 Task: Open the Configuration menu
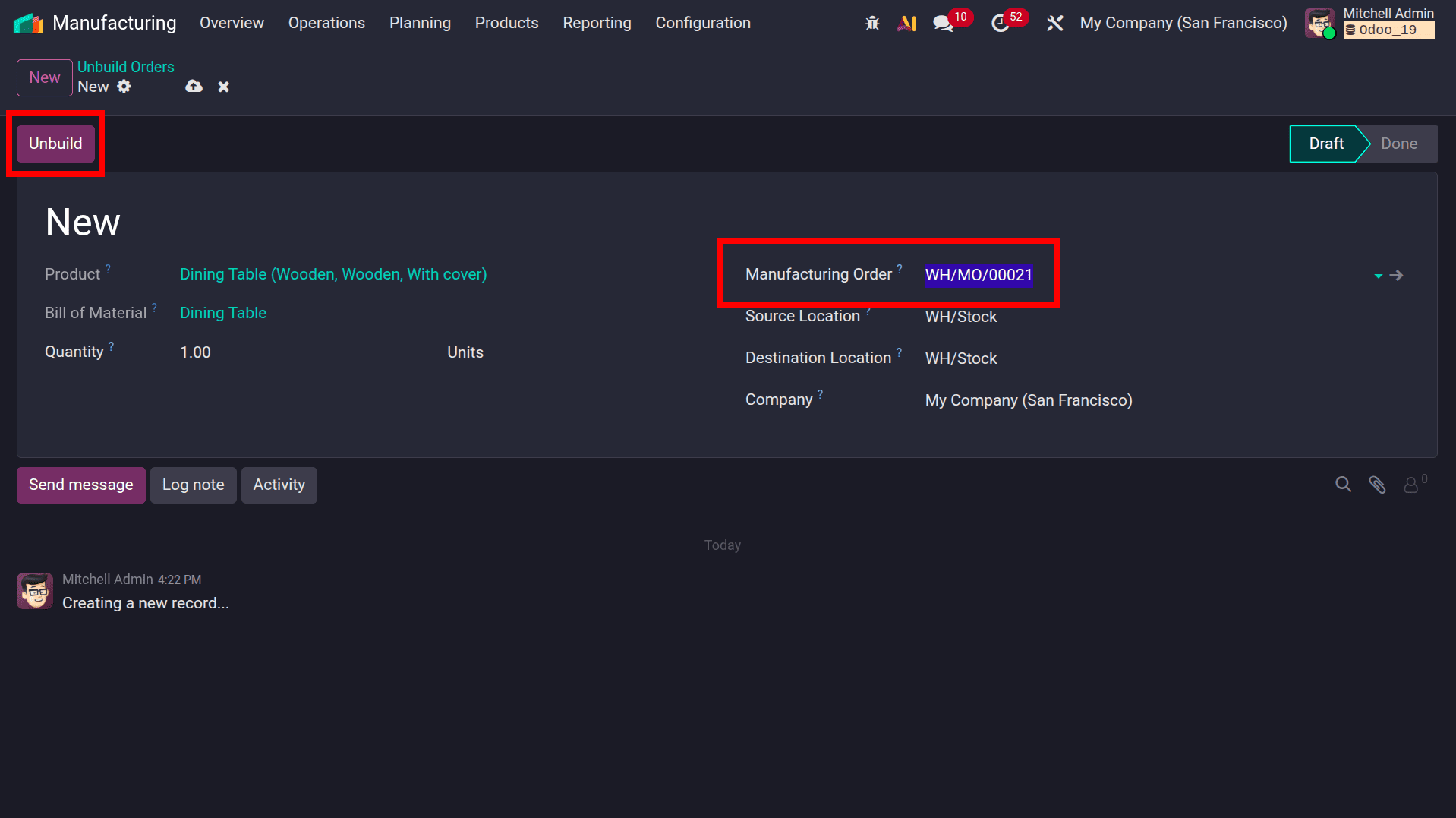point(703,23)
